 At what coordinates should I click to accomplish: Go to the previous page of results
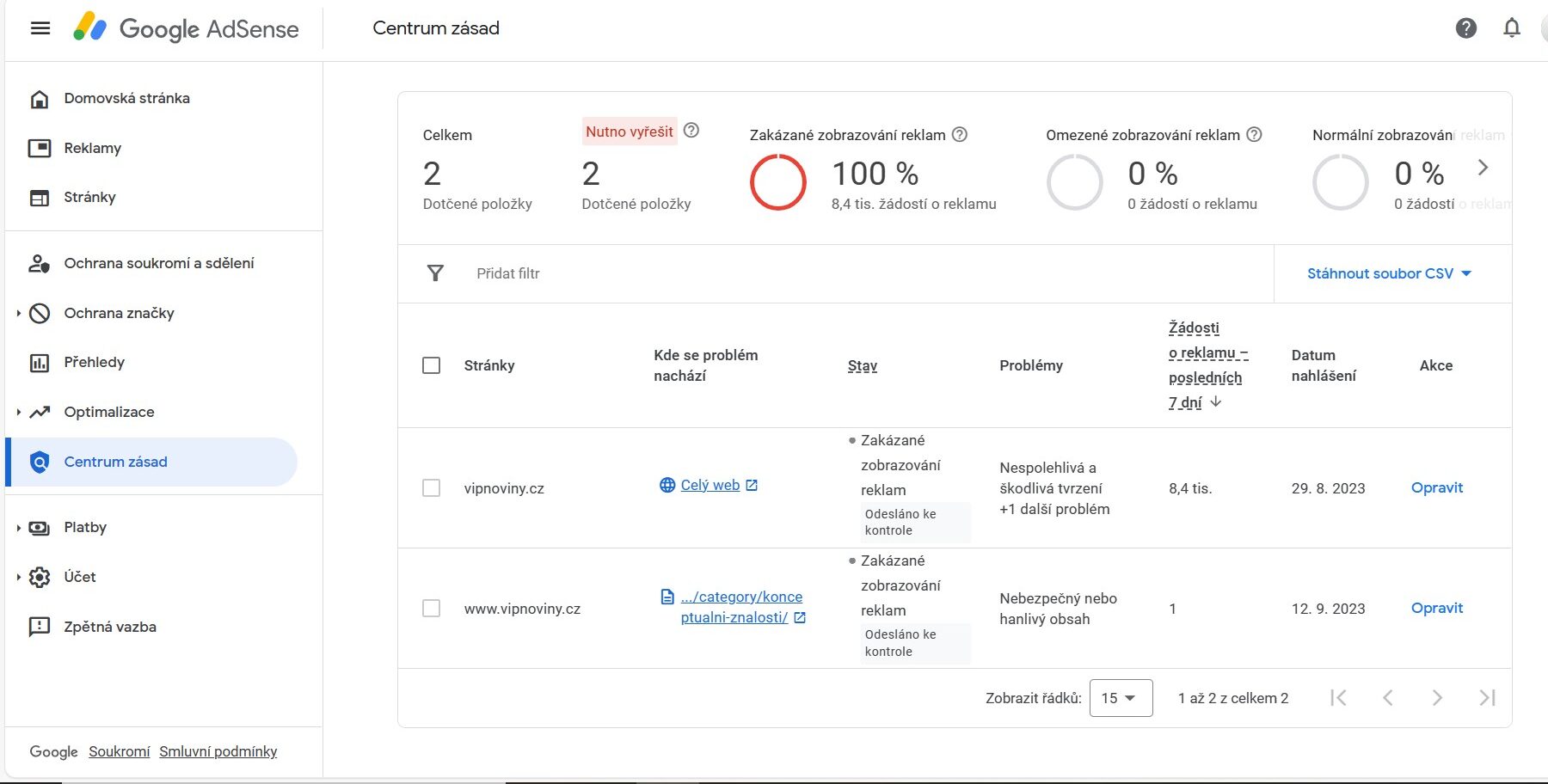tap(1387, 698)
